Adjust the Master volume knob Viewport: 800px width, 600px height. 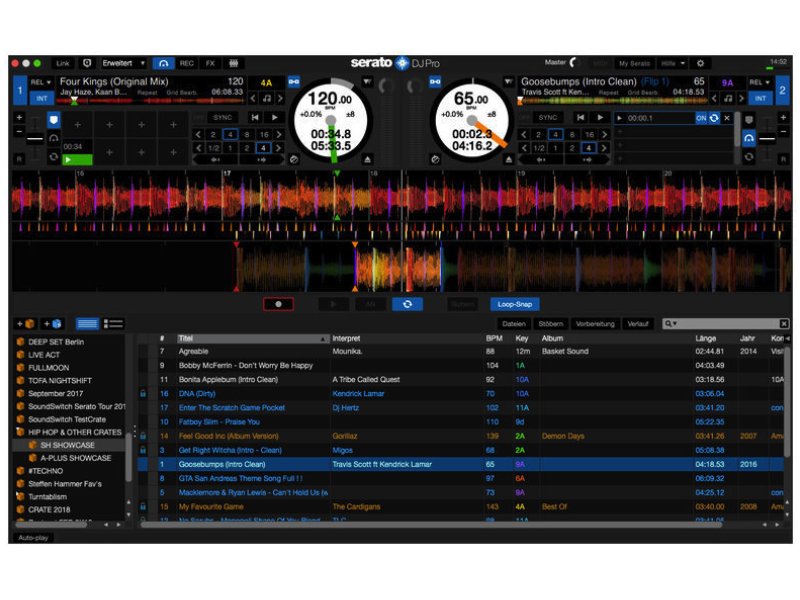[x=574, y=63]
